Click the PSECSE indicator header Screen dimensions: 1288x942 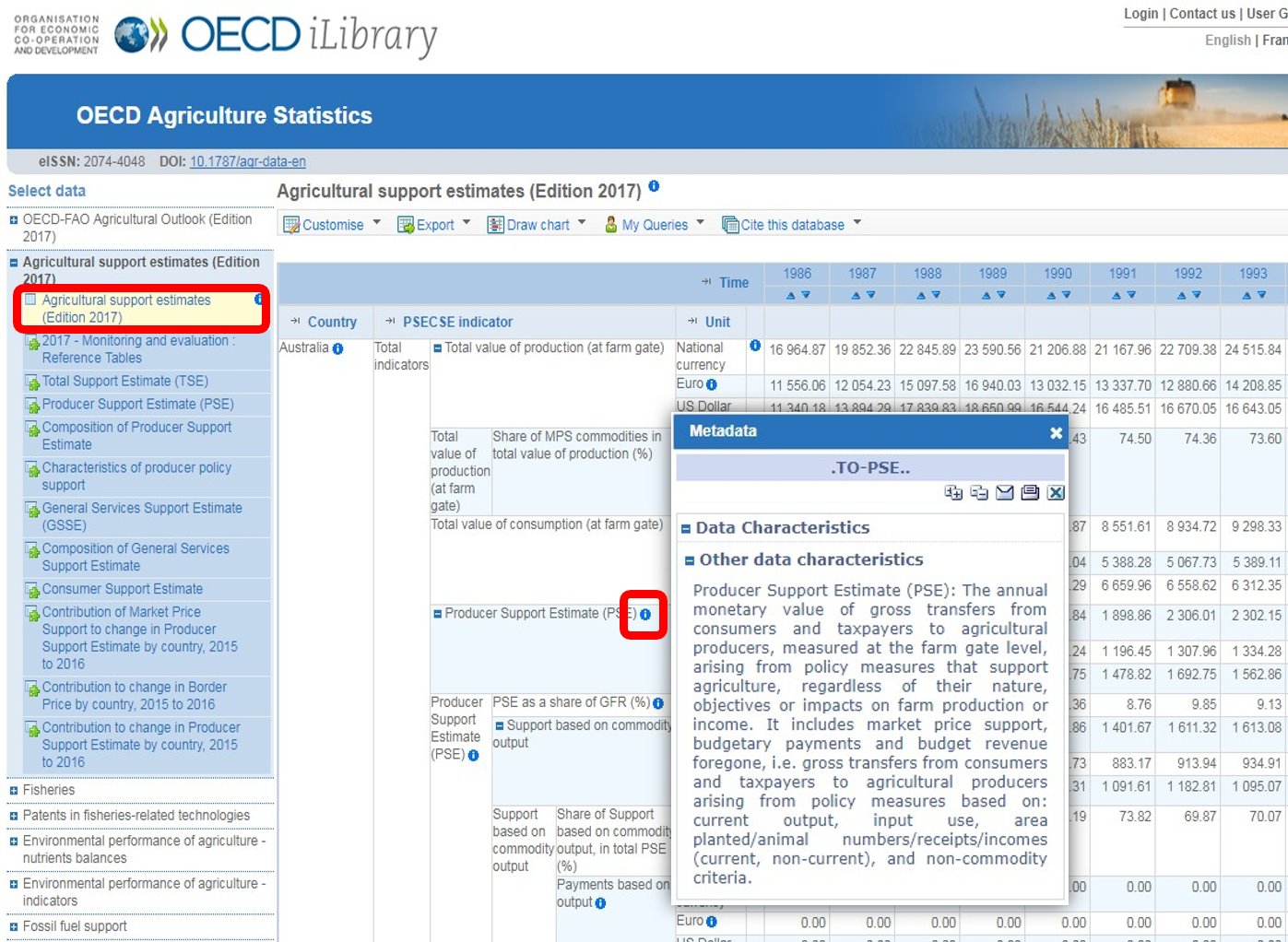point(457,322)
